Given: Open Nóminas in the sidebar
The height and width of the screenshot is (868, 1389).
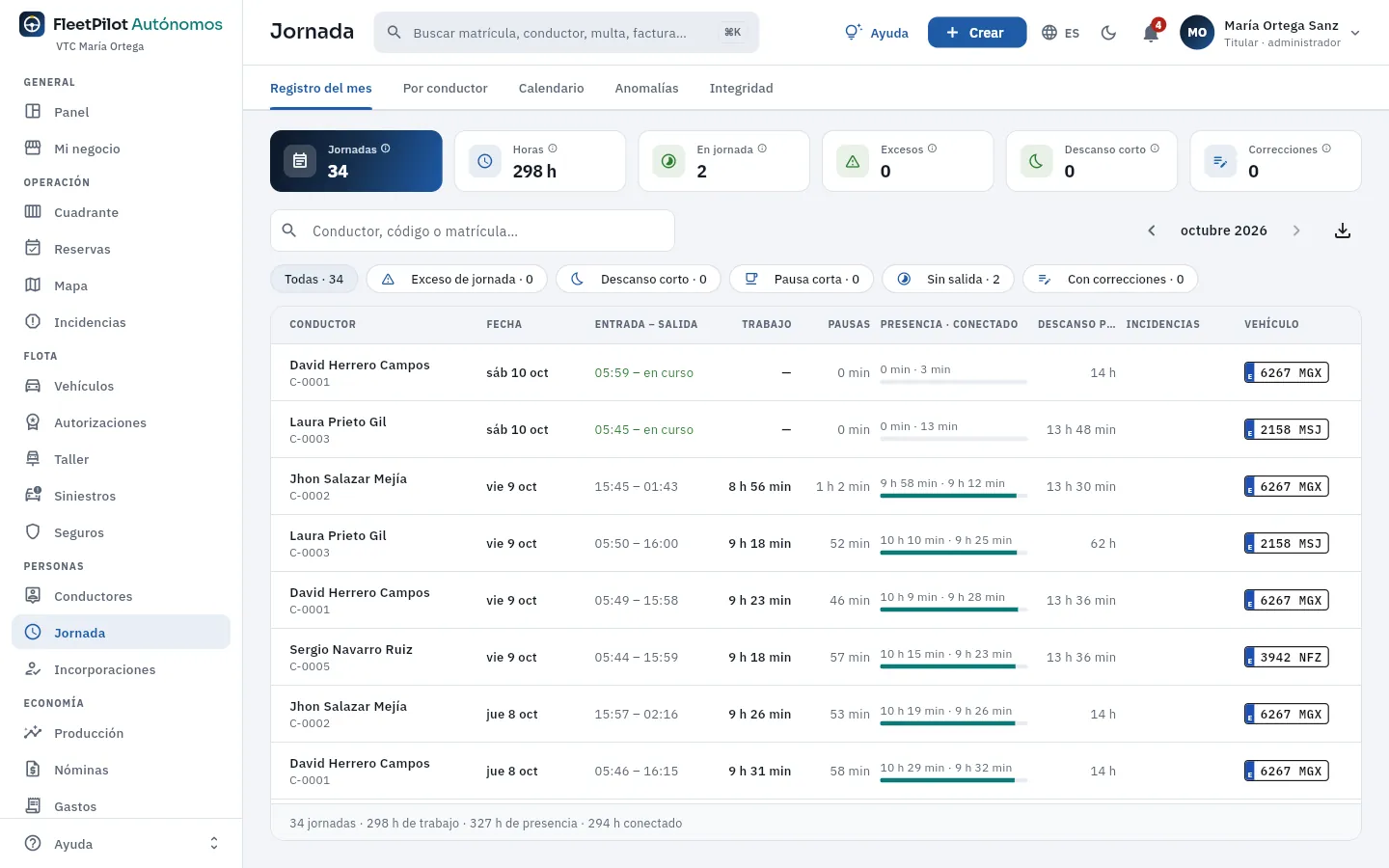Looking at the screenshot, I should point(121,770).
